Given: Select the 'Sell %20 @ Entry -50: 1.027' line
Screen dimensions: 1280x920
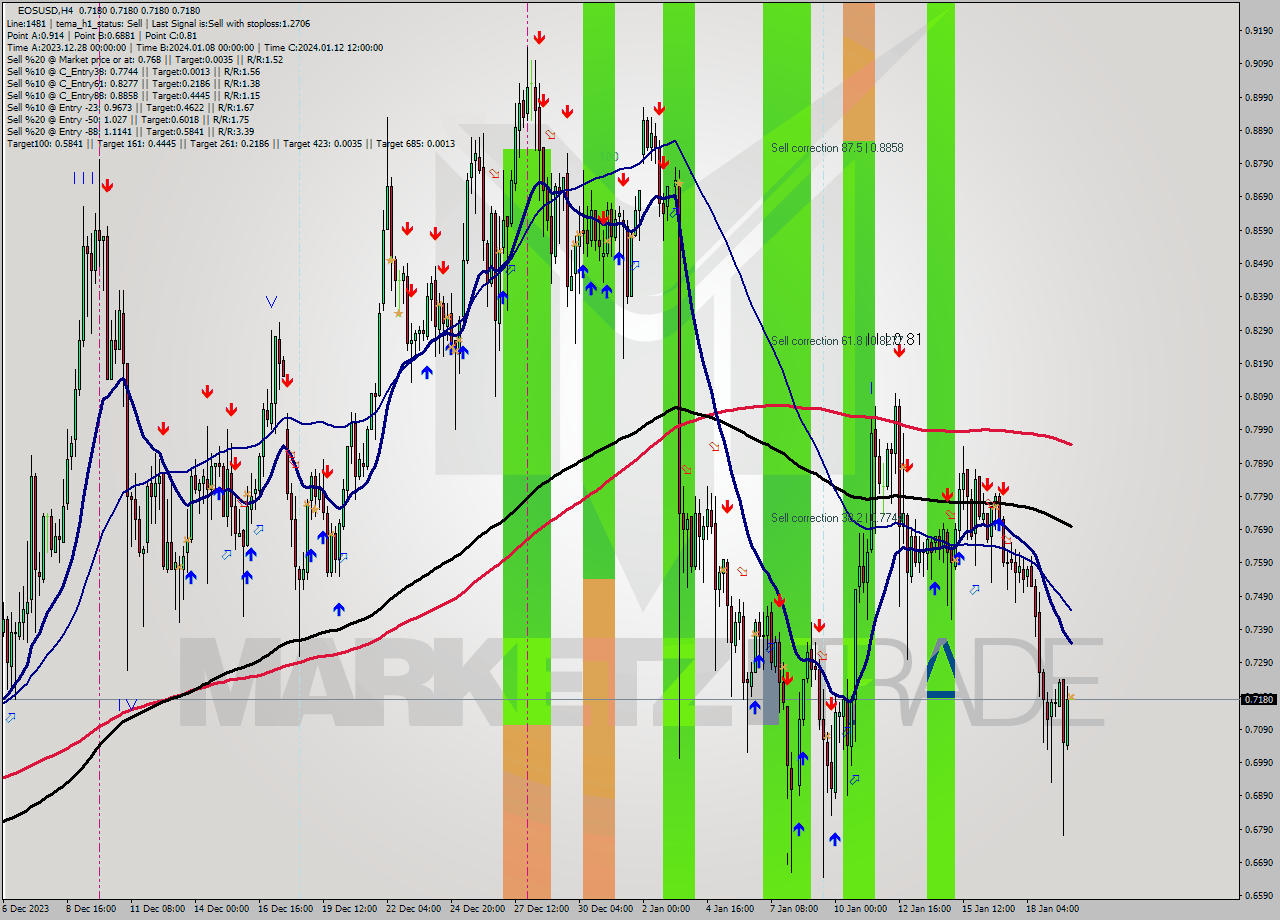Looking at the screenshot, I should 66,119.
